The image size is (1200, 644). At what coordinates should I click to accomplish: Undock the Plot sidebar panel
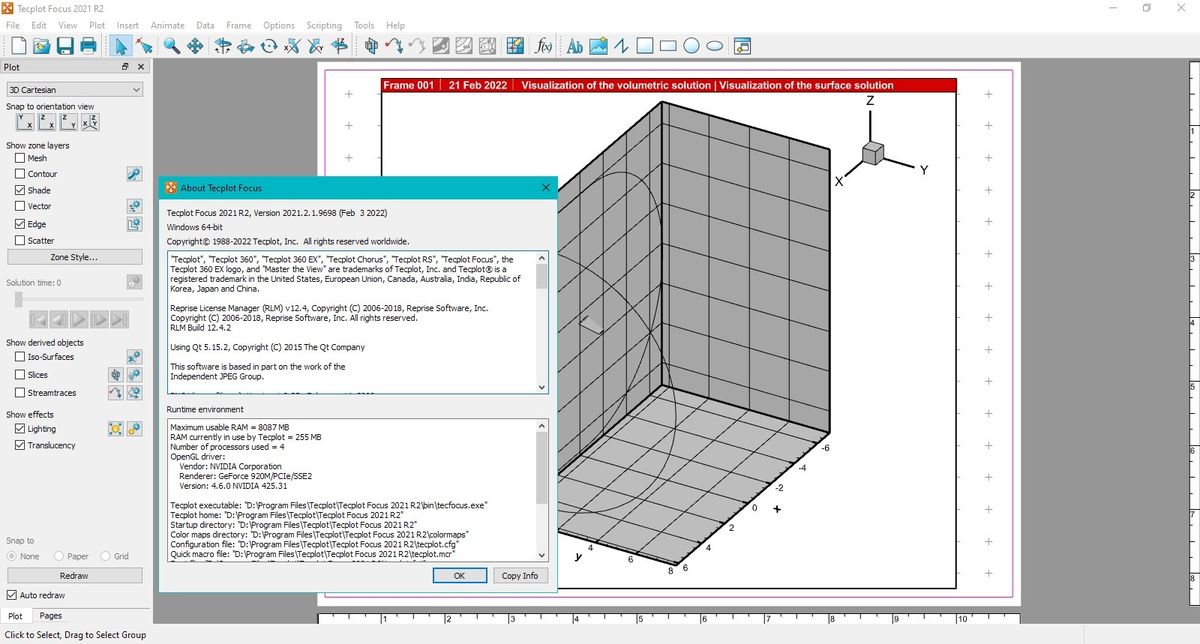125,67
